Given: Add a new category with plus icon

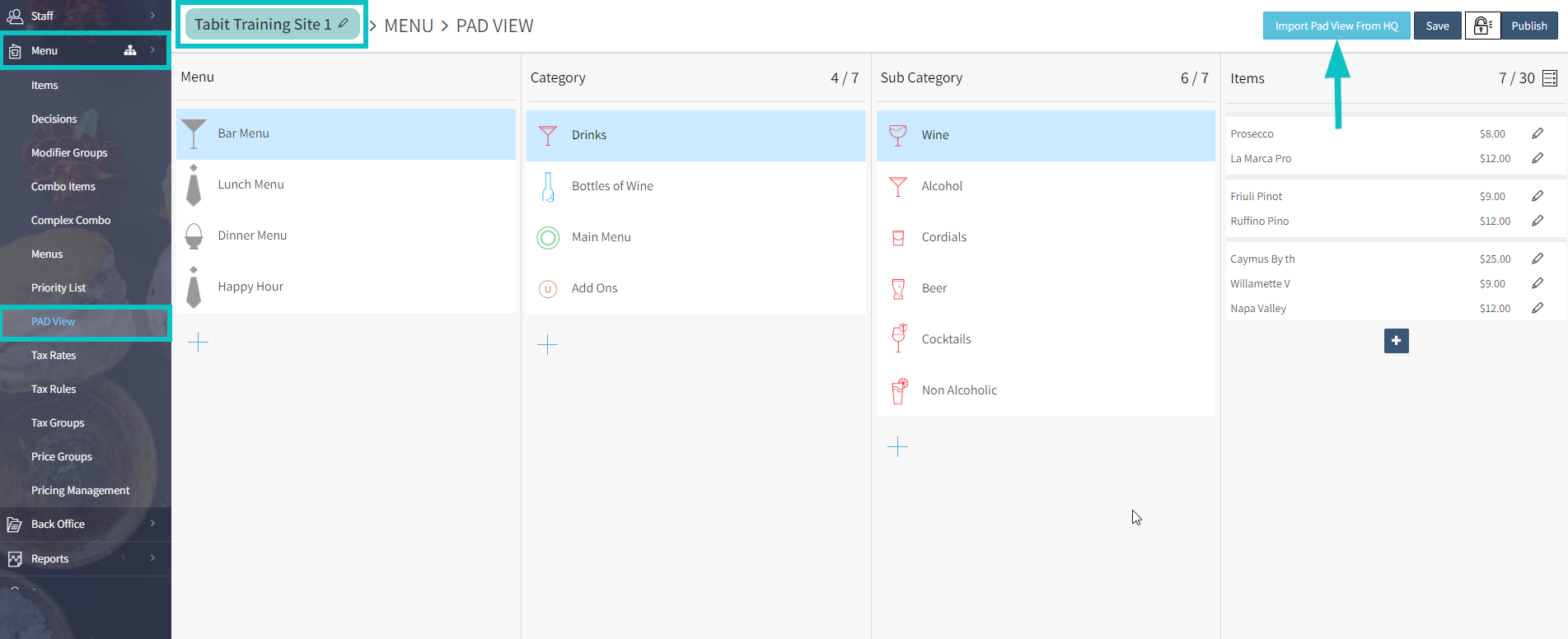Looking at the screenshot, I should [x=548, y=344].
